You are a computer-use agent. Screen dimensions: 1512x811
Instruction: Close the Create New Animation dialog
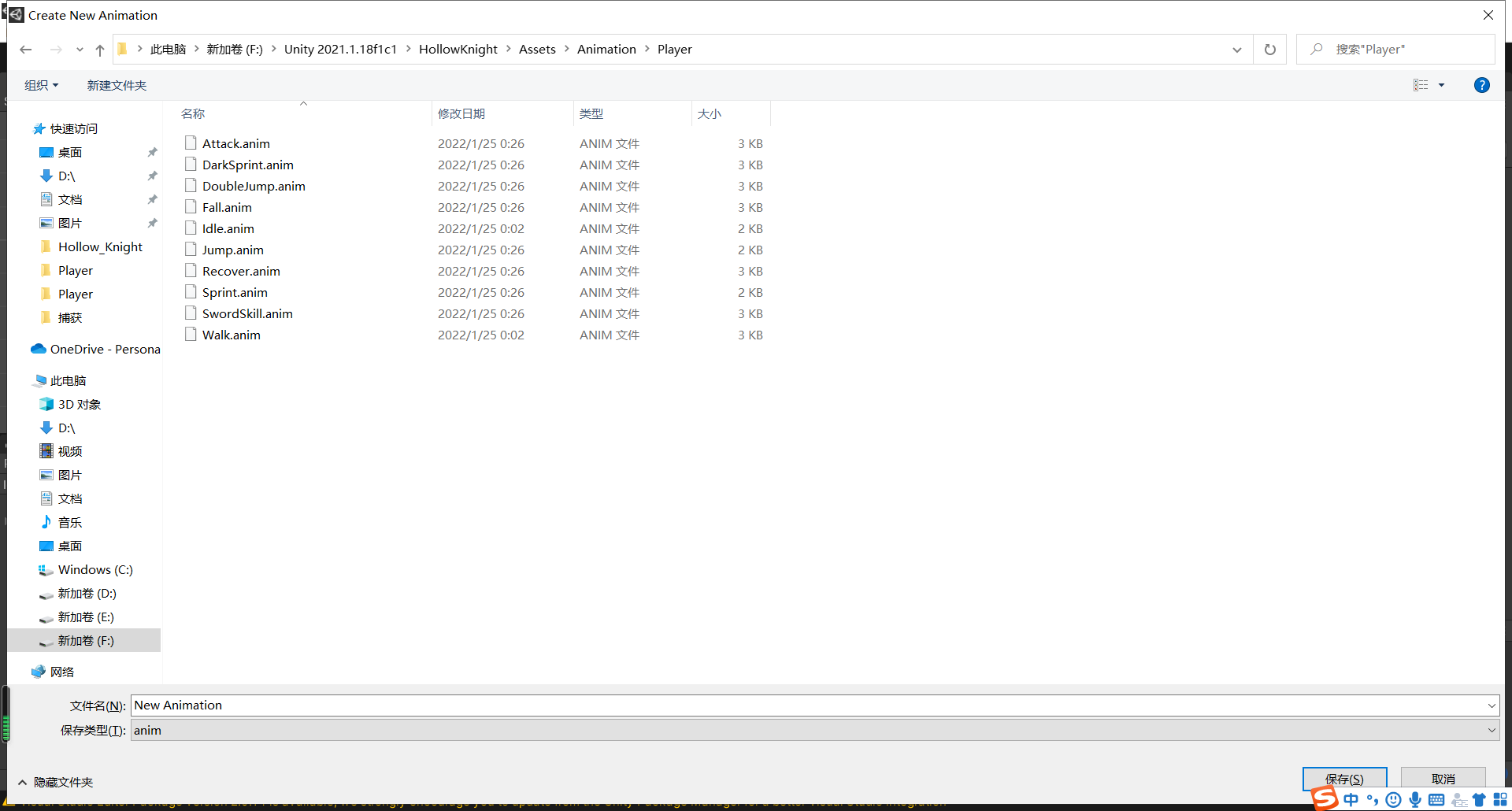point(1488,15)
